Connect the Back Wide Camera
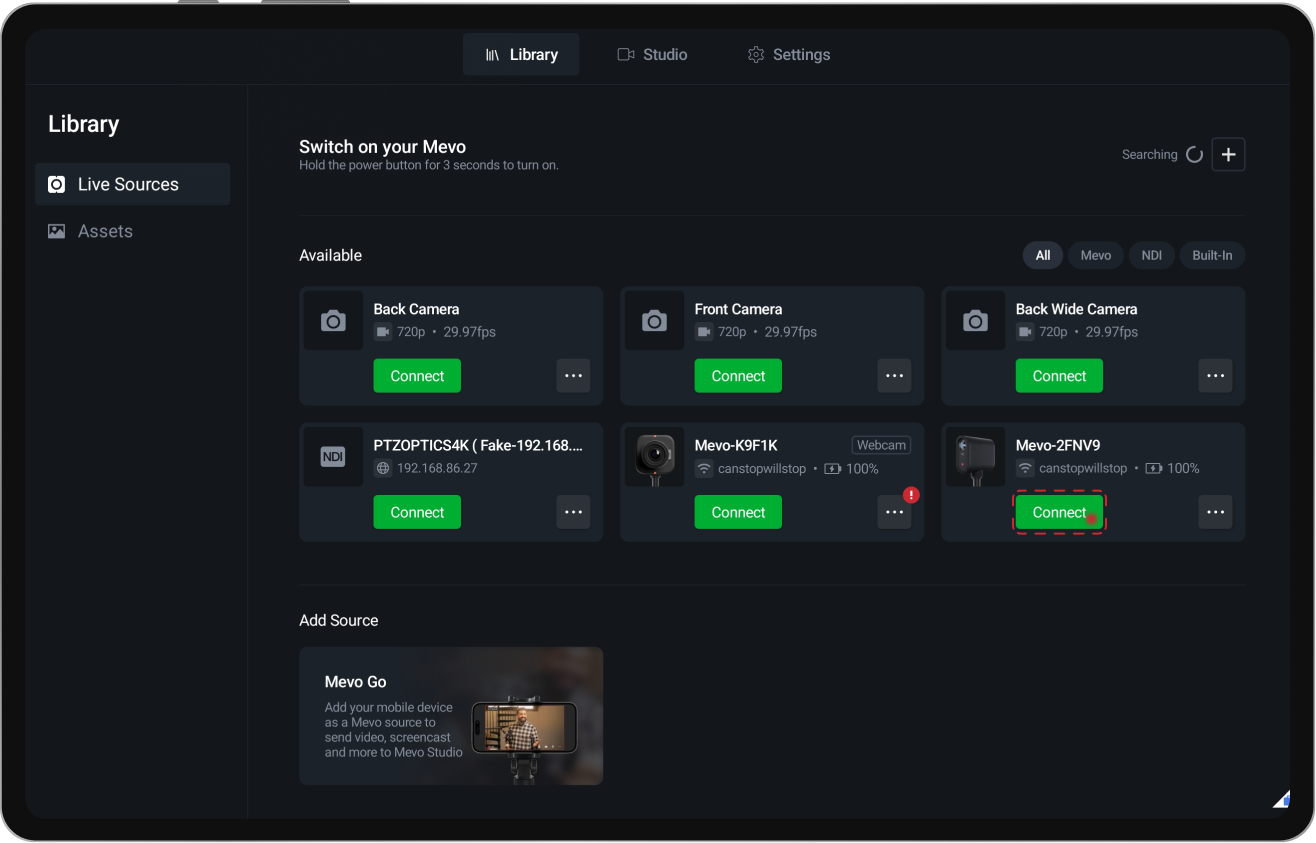The height and width of the screenshot is (843, 1316). (1059, 376)
